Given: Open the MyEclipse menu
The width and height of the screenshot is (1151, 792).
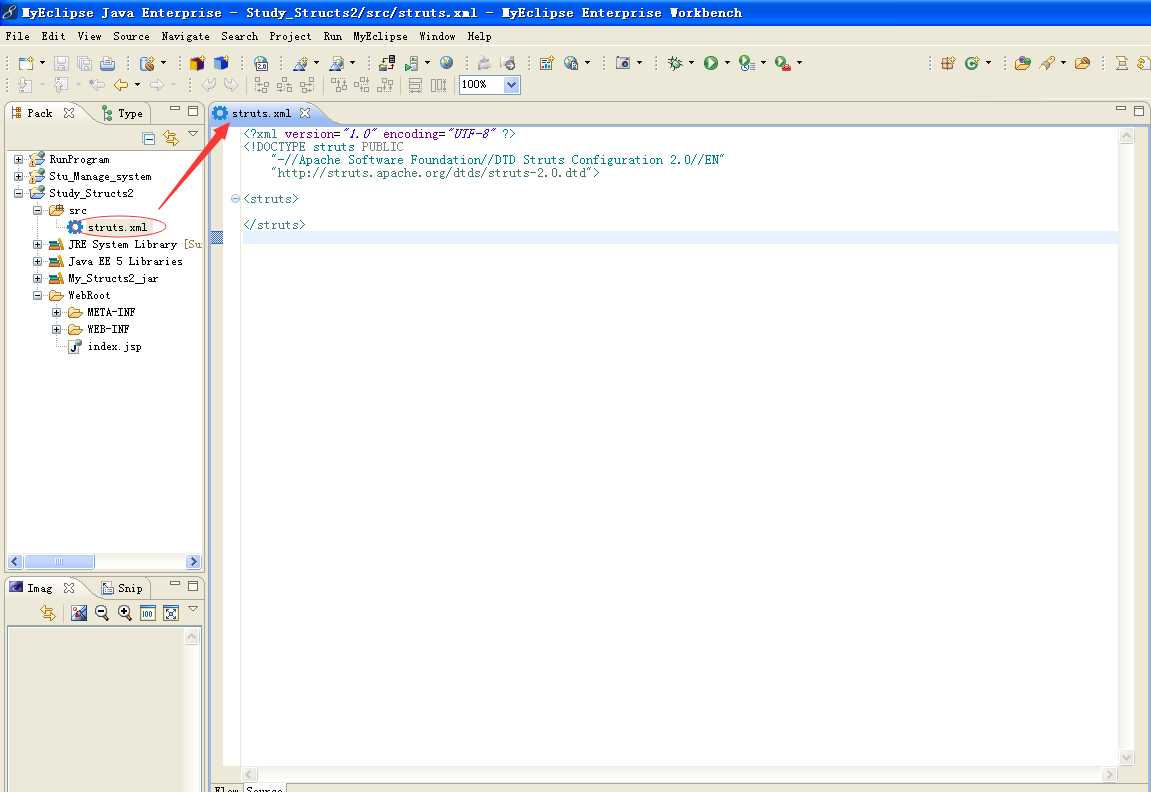Looking at the screenshot, I should 380,36.
